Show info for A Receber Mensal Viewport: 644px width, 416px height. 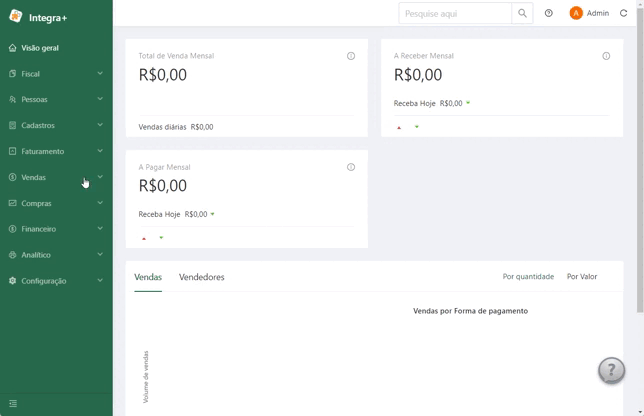[606, 56]
